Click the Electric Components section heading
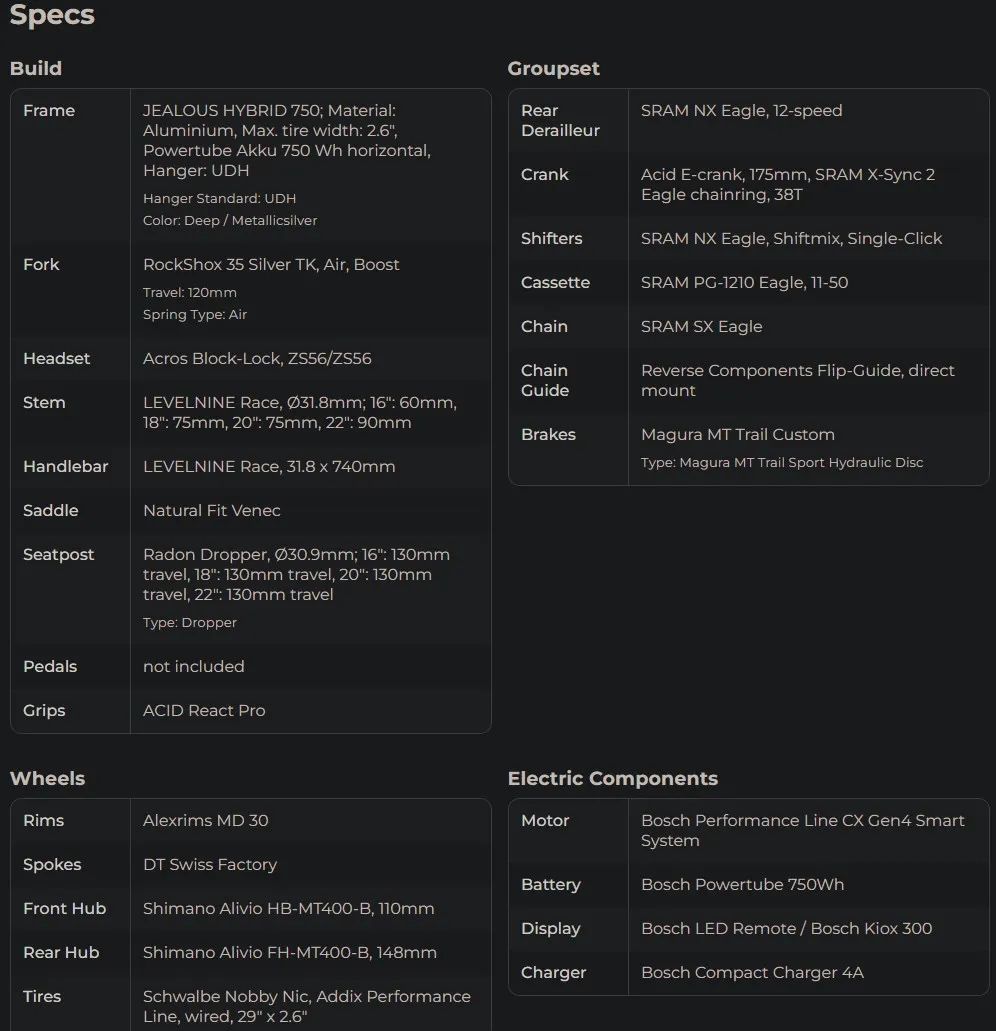Image resolution: width=996 pixels, height=1031 pixels. 612,778
